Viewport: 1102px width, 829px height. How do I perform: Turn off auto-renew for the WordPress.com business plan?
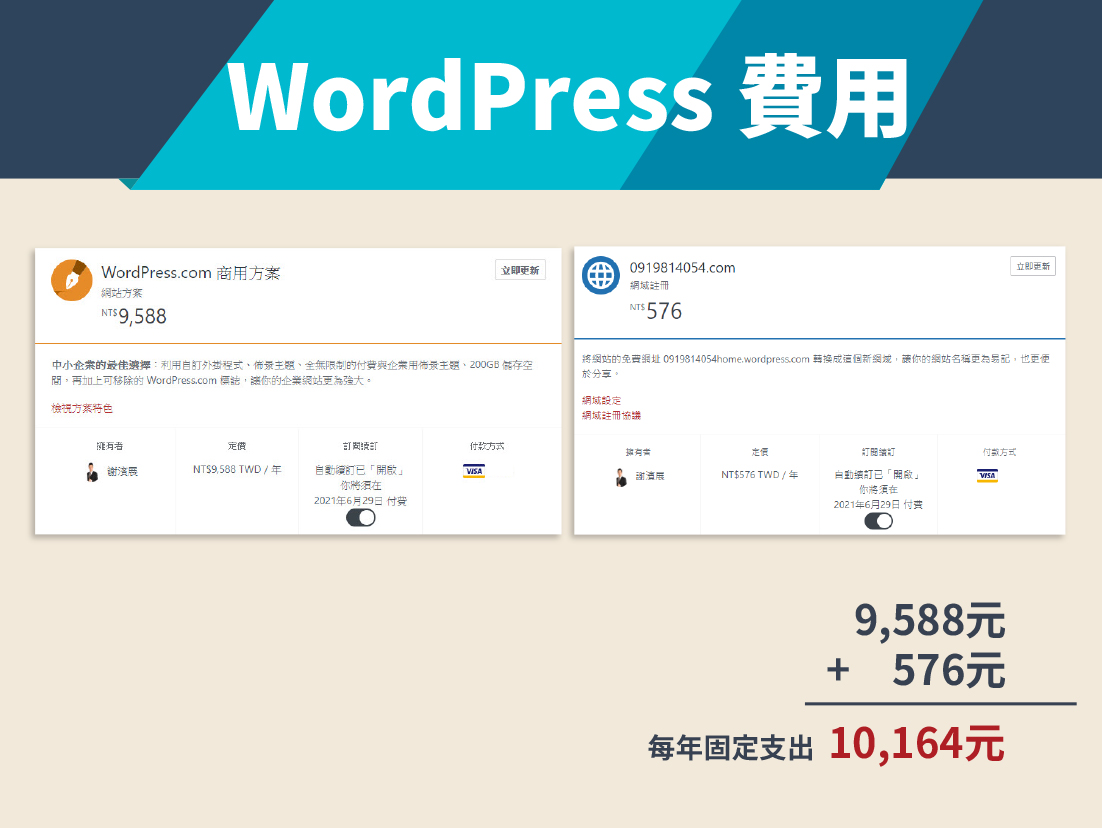click(361, 518)
